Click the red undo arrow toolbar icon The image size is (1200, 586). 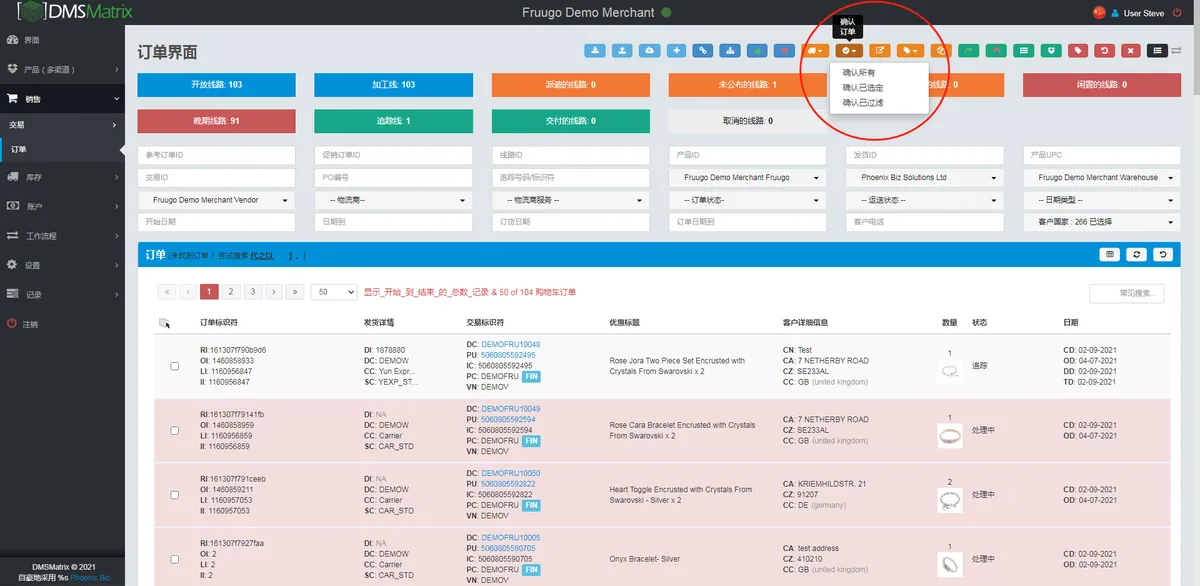[x=1104, y=50]
